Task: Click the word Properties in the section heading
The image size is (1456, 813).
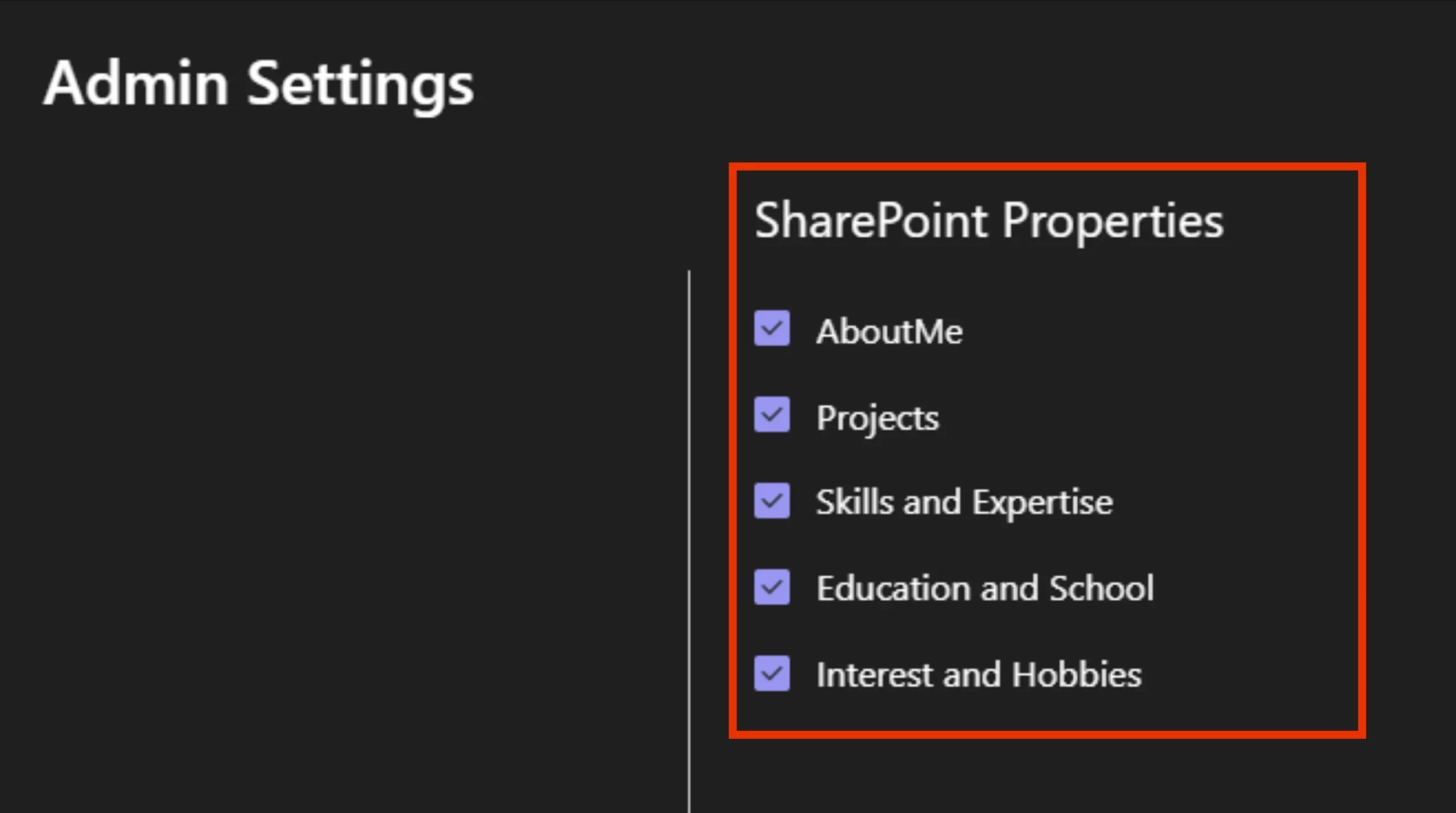Action: (x=1112, y=222)
